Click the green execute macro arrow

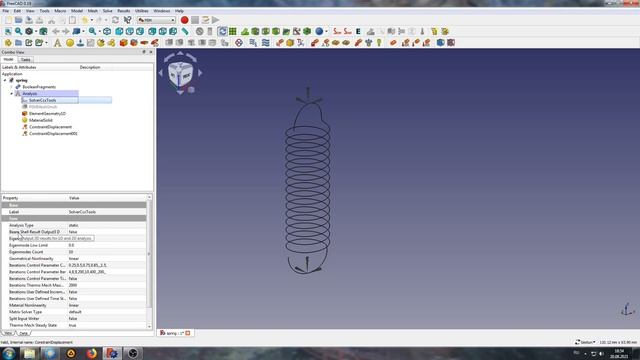point(216,20)
